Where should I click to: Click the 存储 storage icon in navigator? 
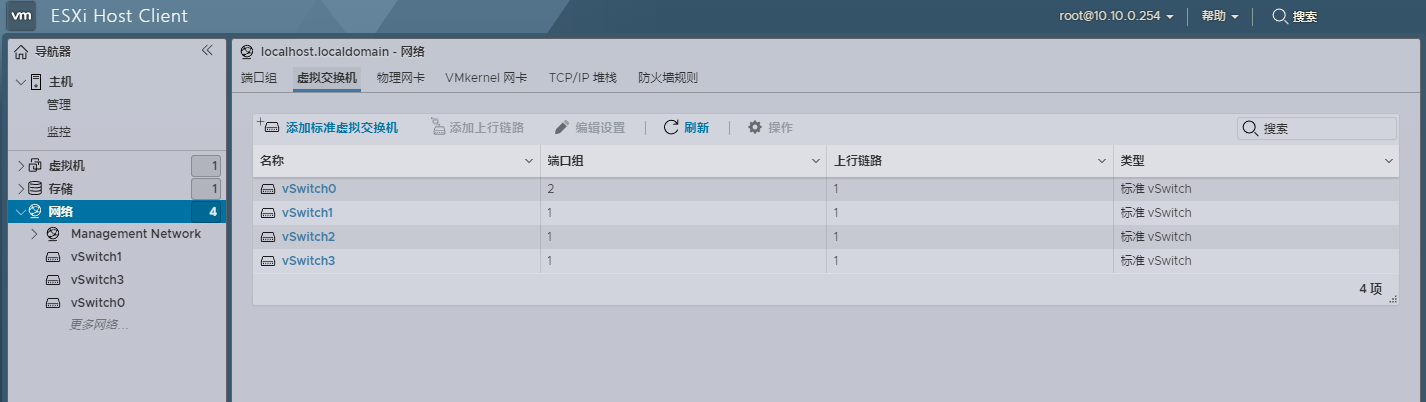point(35,188)
